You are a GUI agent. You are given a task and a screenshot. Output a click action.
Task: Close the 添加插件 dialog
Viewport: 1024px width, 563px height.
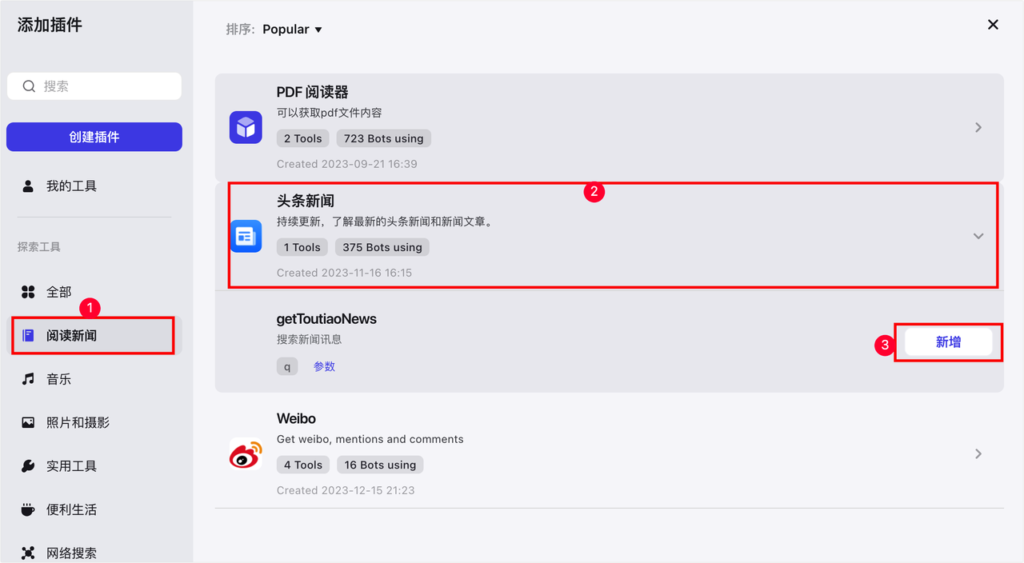point(993,25)
